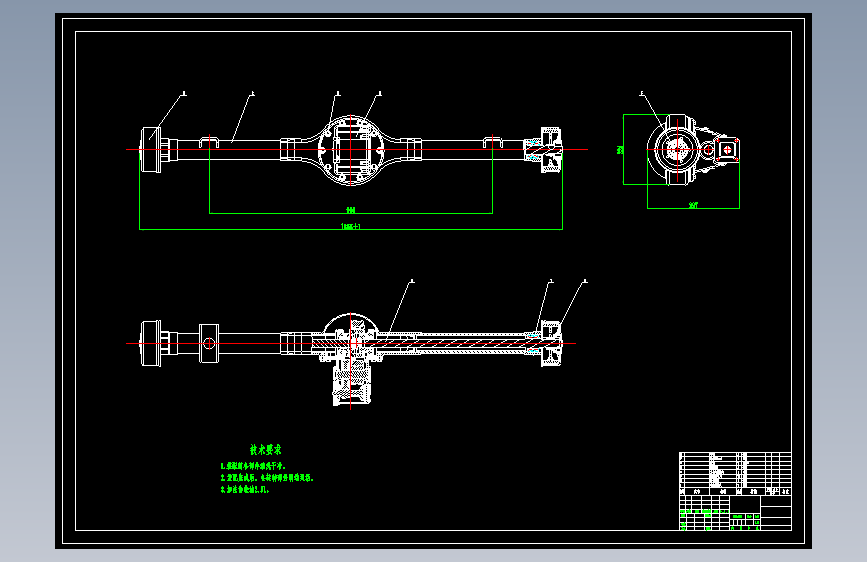Select the red centerline of the front view
Screen dimensions: 867x562
tap(357, 149)
